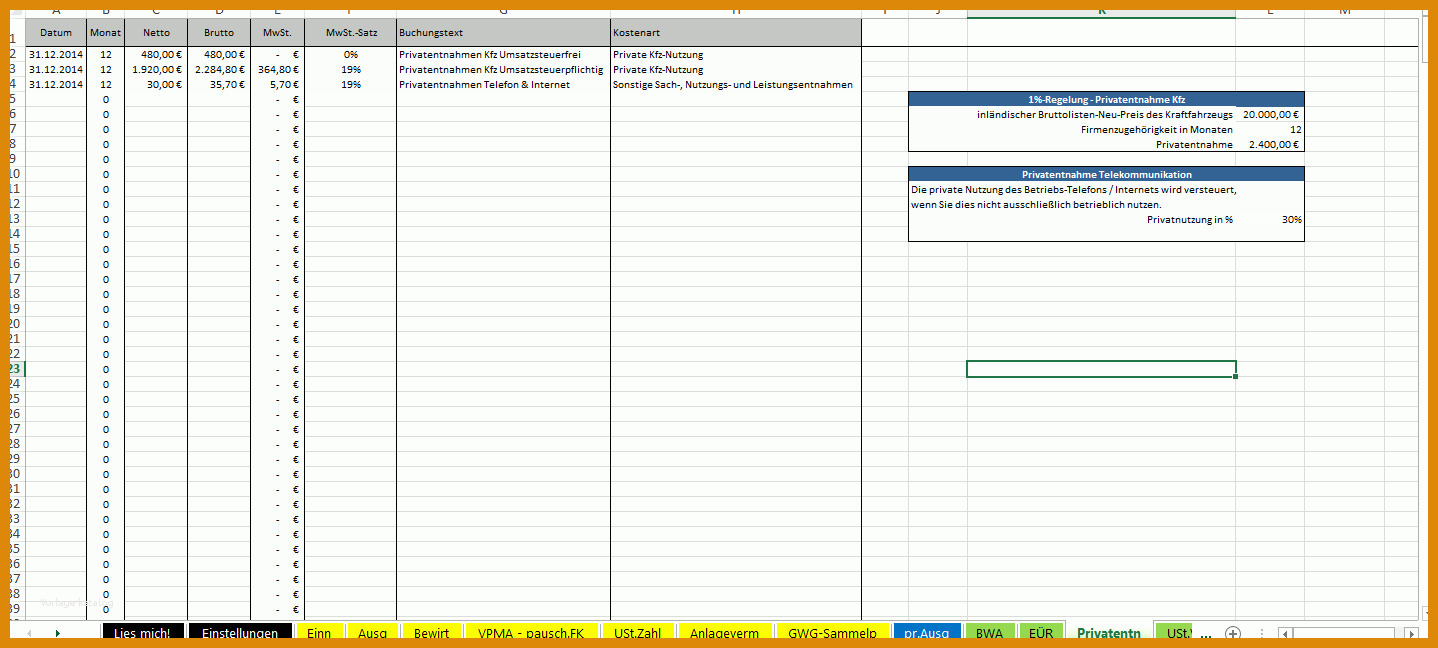Select the Brutto cell showing 35,70 €
The width and height of the screenshot is (1438, 648).
coord(219,84)
